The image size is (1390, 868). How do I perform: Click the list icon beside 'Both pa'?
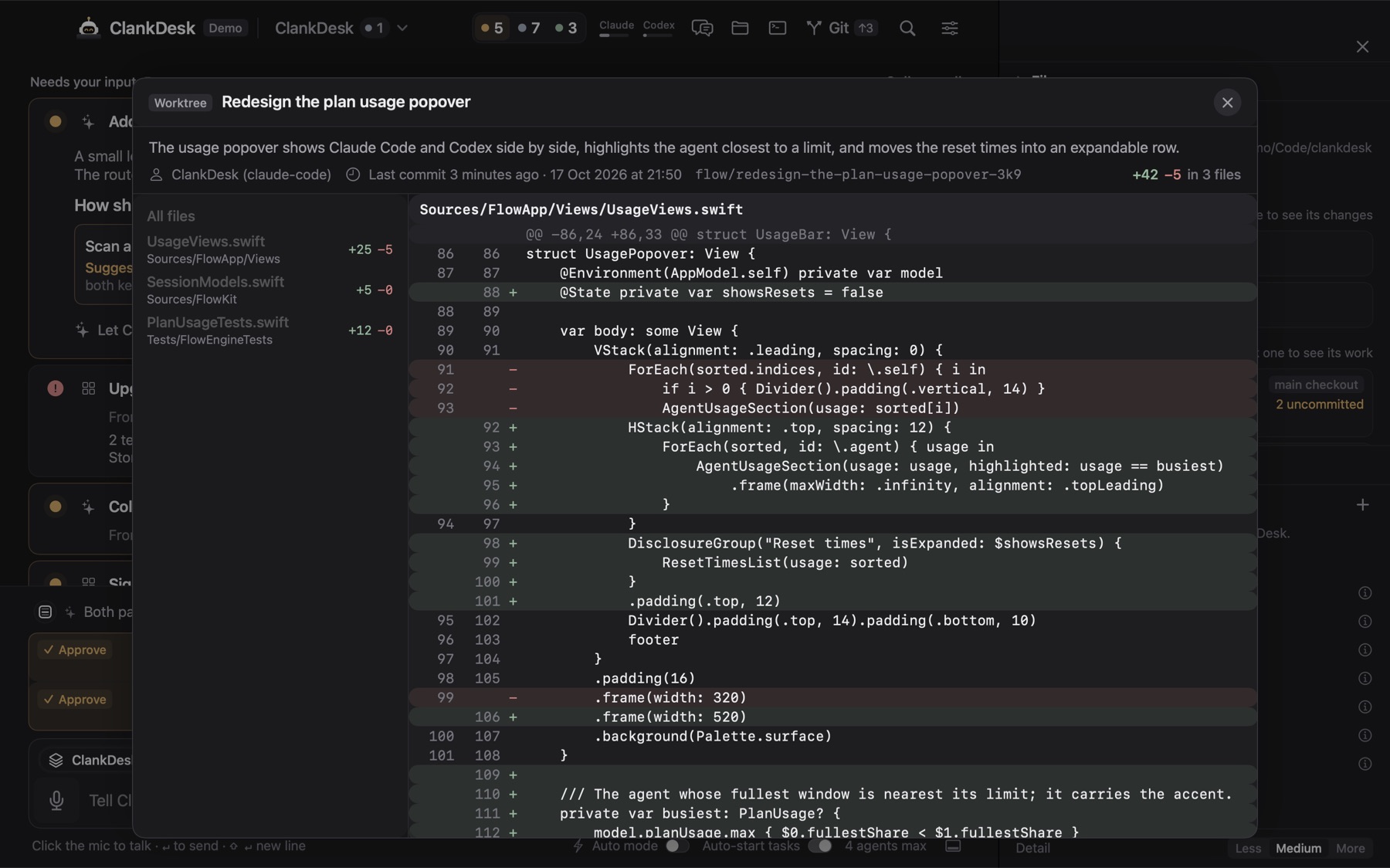(x=45, y=612)
